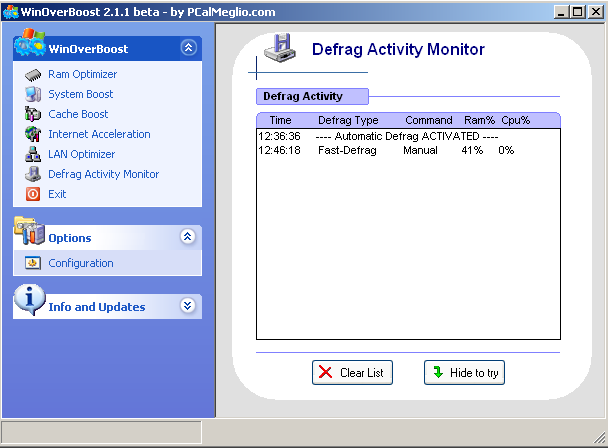This screenshot has height=448, width=608.
Task: Select the 12:46:18 Fast-Defrag row
Action: click(408, 150)
